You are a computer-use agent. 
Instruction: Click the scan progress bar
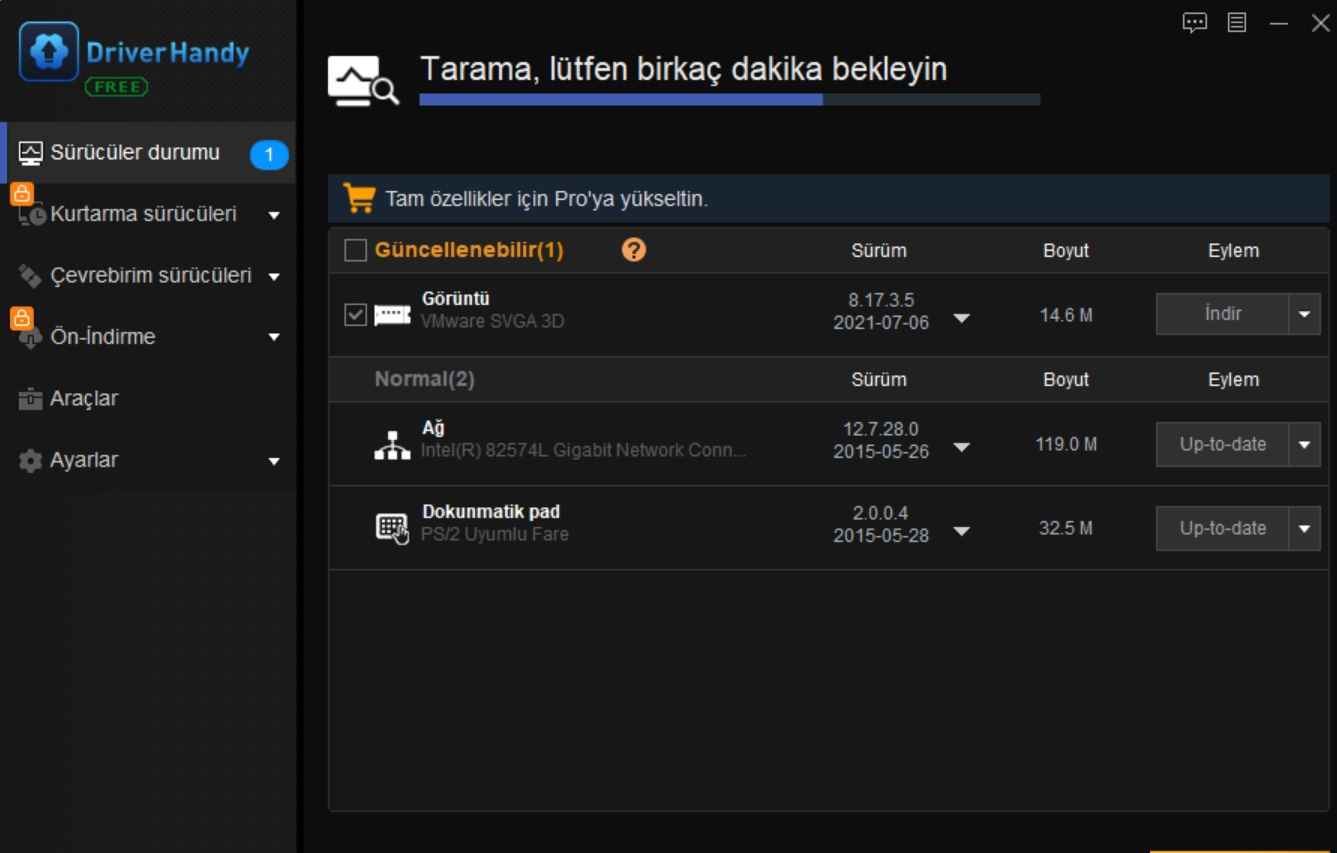(729, 100)
